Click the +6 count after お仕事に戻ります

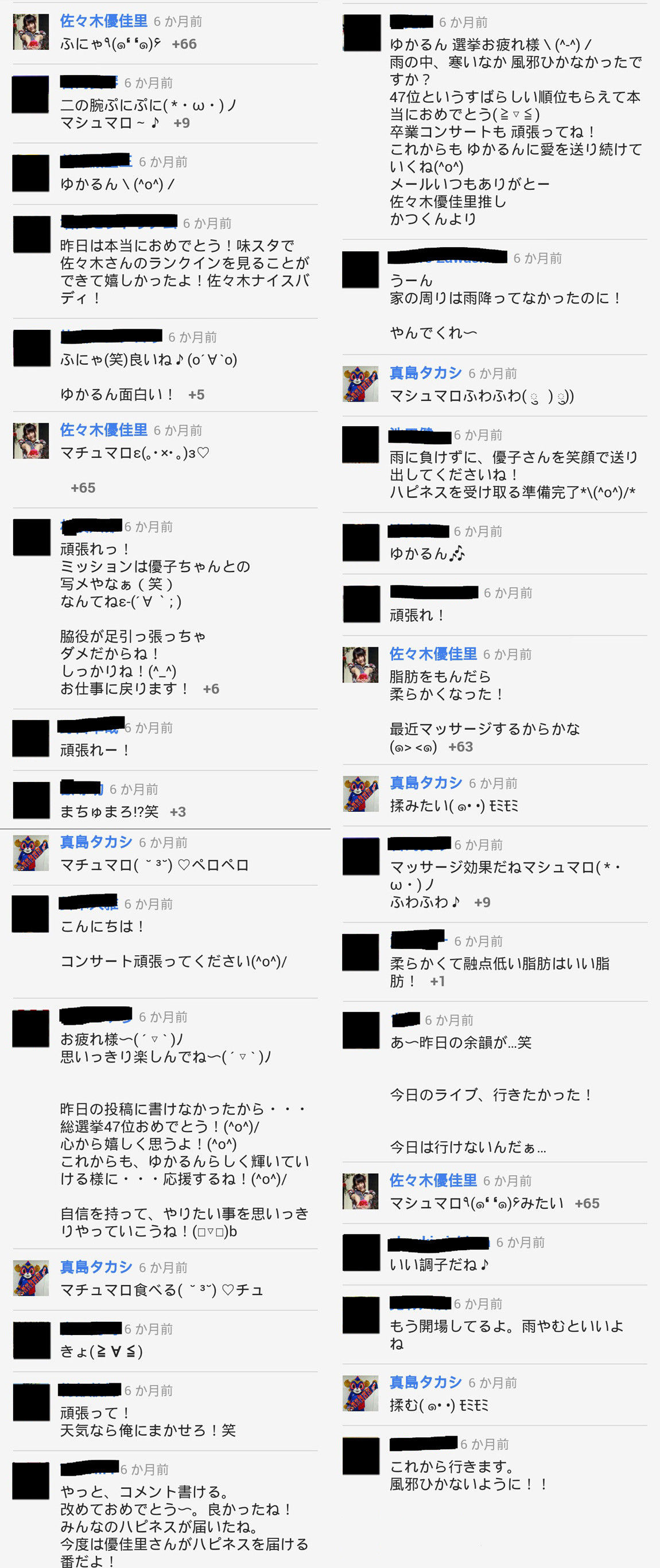click(x=211, y=689)
